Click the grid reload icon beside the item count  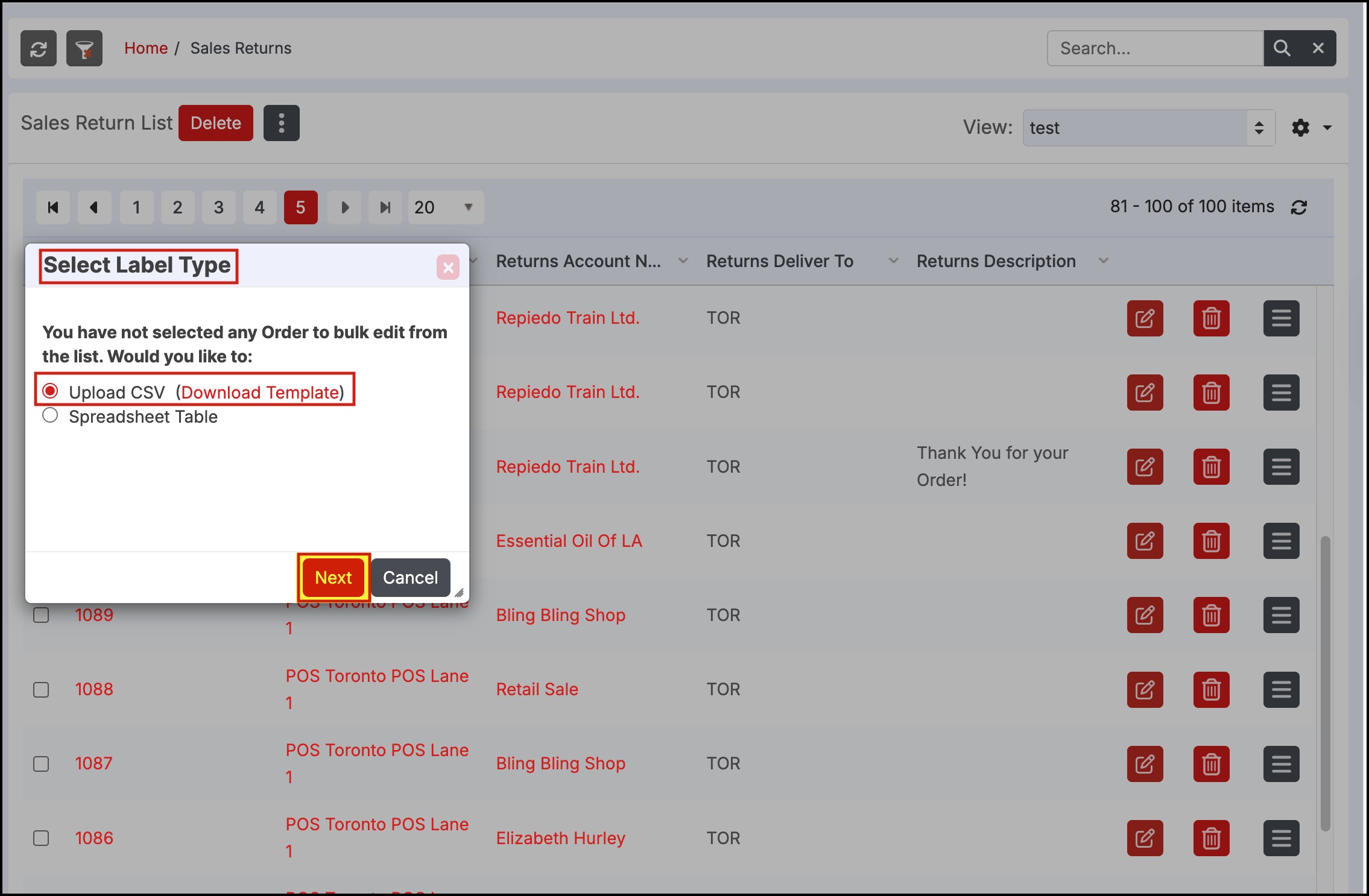click(x=1298, y=207)
